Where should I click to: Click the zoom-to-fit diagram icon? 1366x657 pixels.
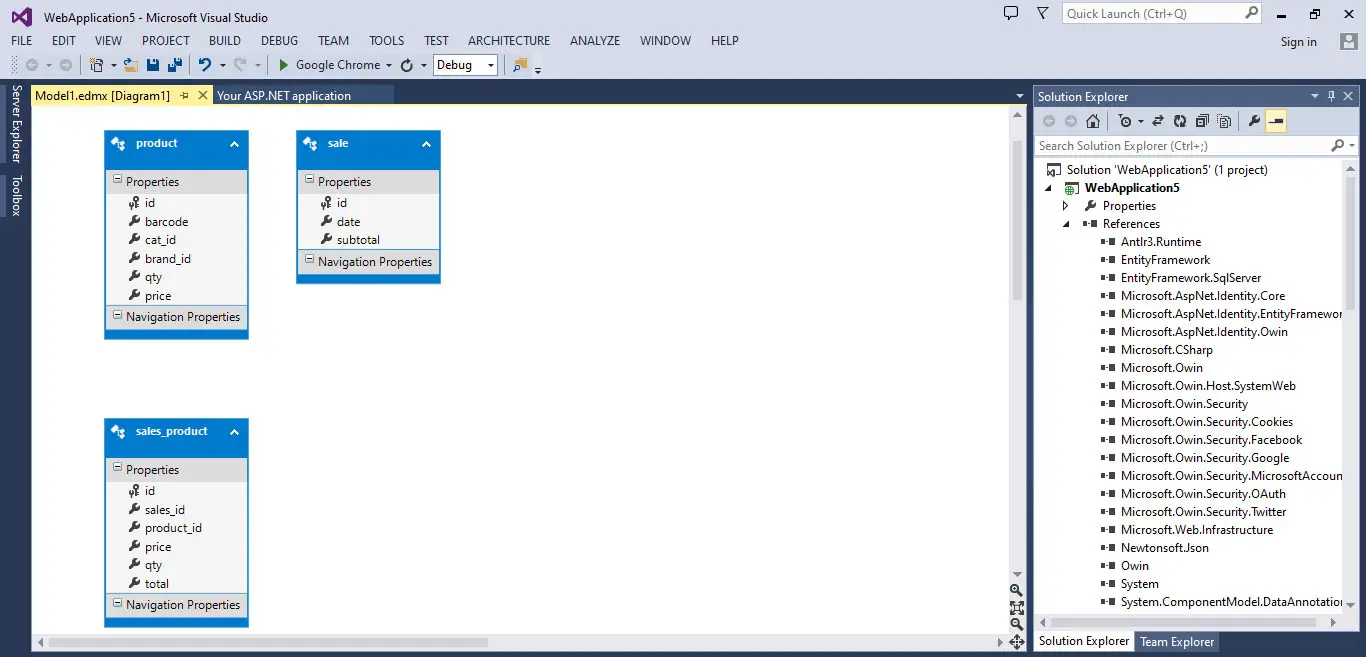[x=1016, y=607]
